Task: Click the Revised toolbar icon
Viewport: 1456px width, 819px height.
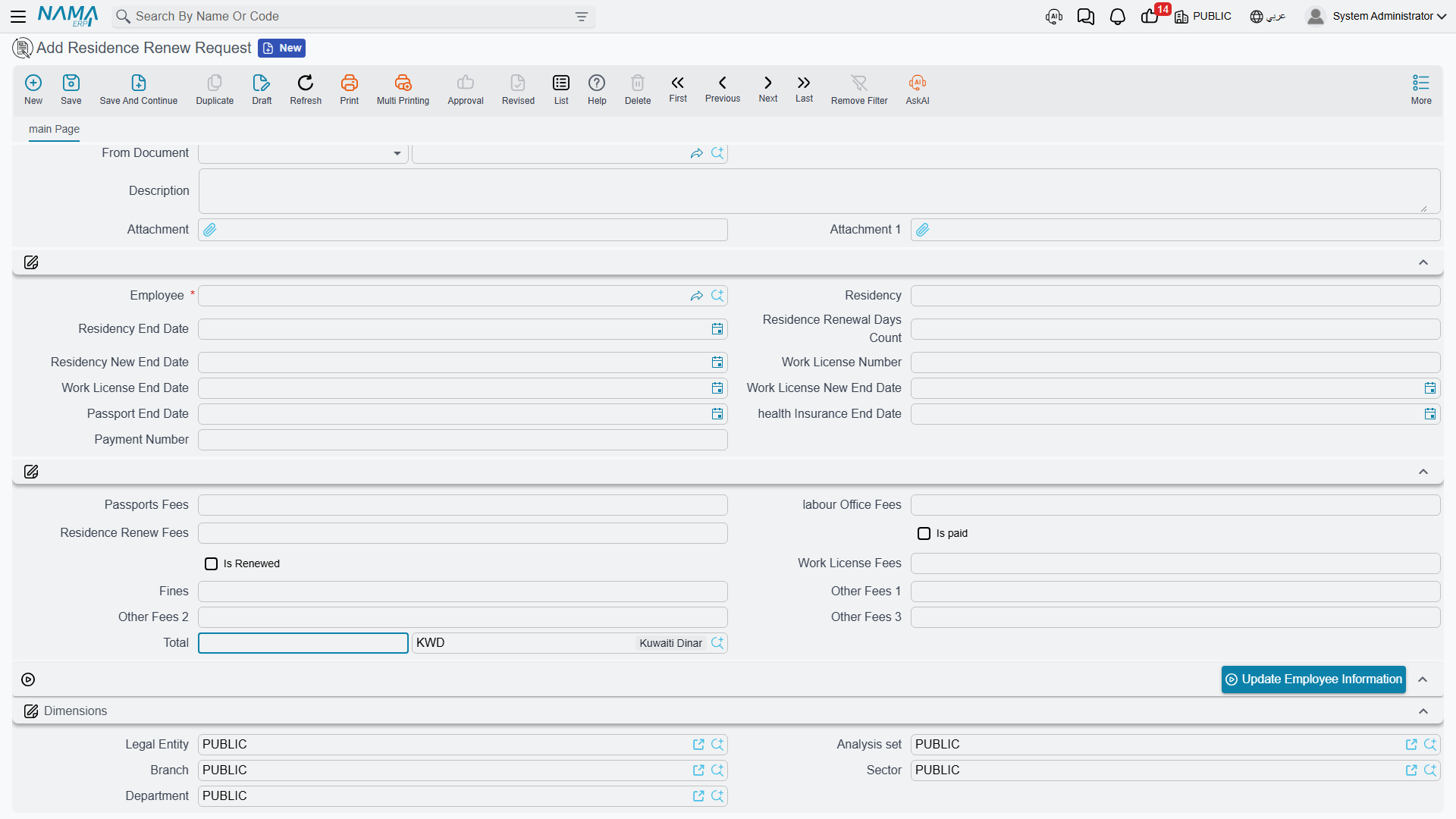Action: [518, 89]
